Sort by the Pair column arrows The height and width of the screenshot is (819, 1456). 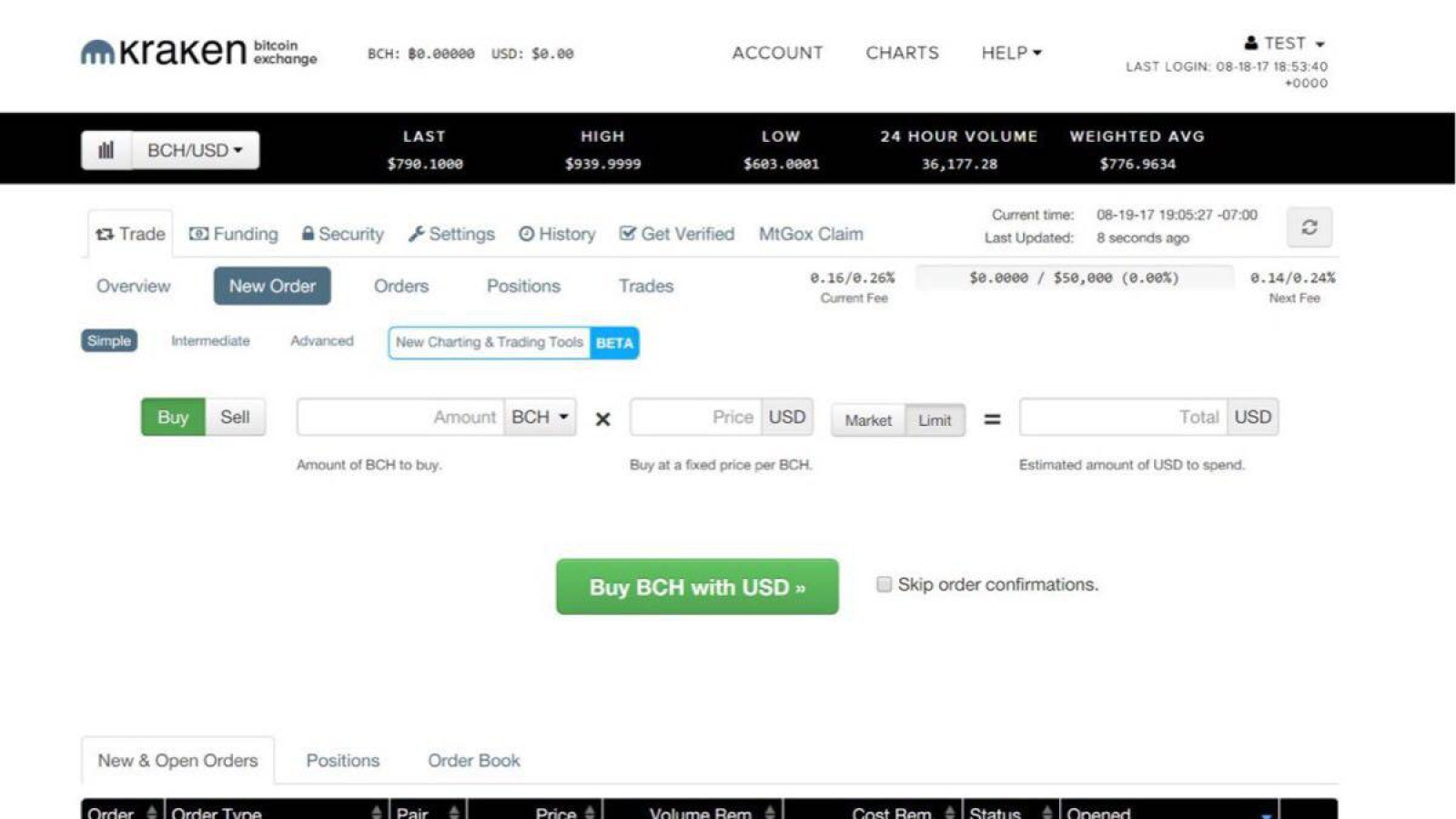[454, 813]
